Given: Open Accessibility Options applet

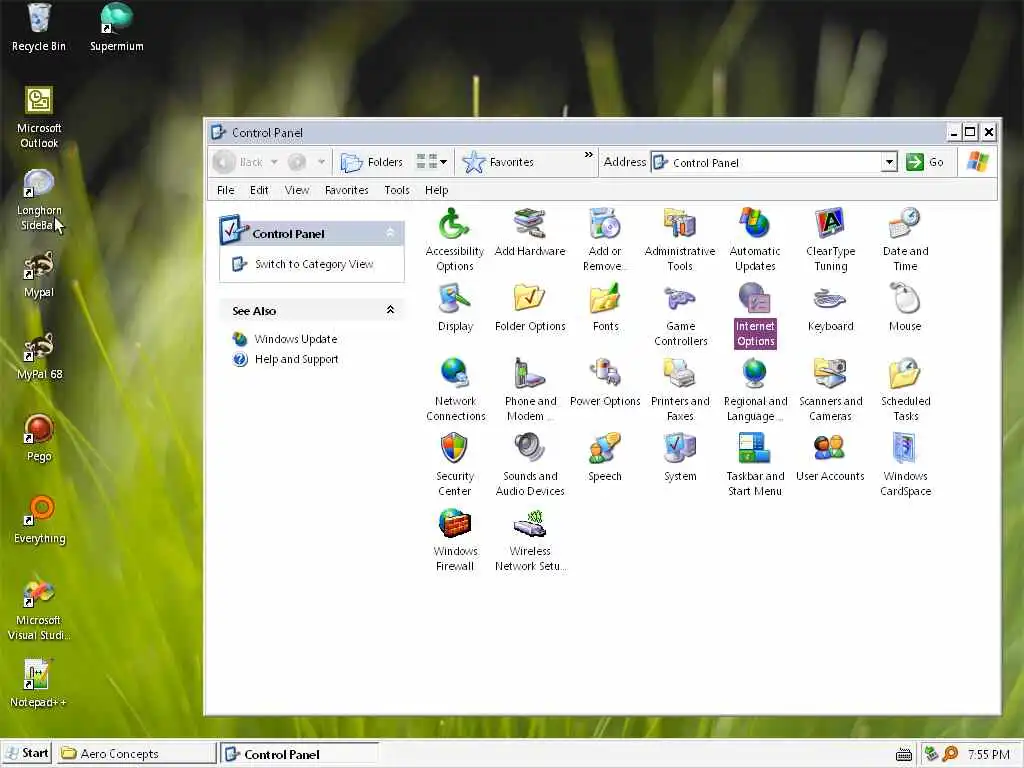Looking at the screenshot, I should pyautogui.click(x=455, y=240).
